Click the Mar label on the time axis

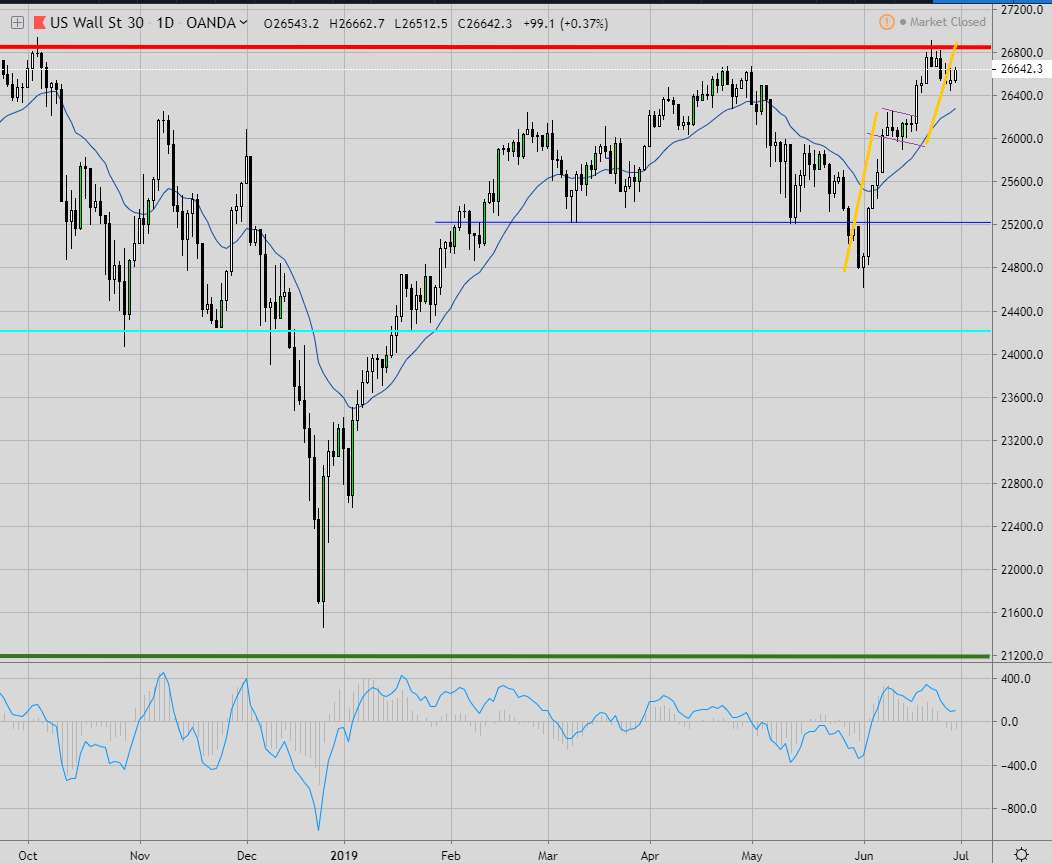coord(548,856)
